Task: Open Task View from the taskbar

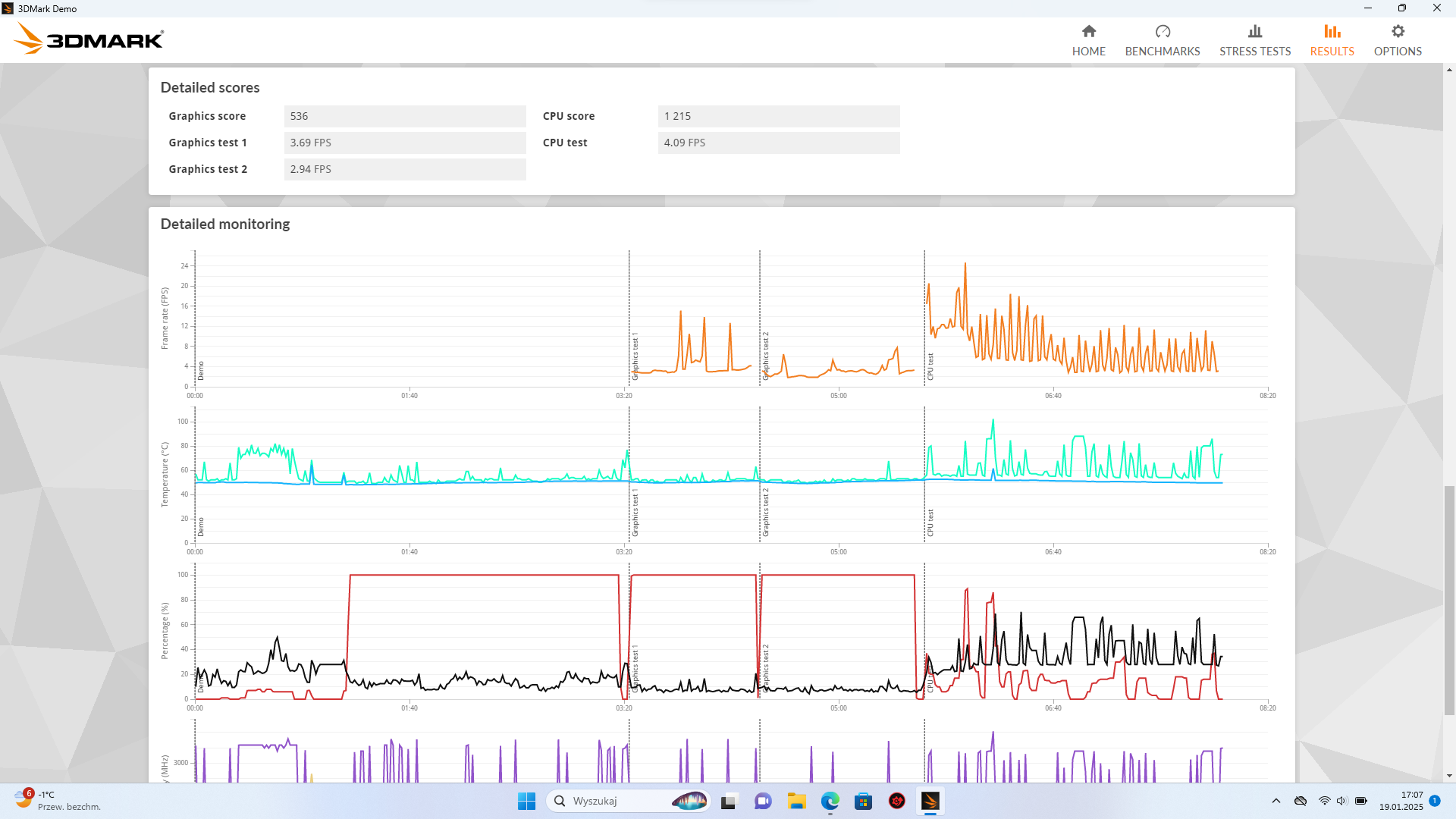Action: click(729, 801)
